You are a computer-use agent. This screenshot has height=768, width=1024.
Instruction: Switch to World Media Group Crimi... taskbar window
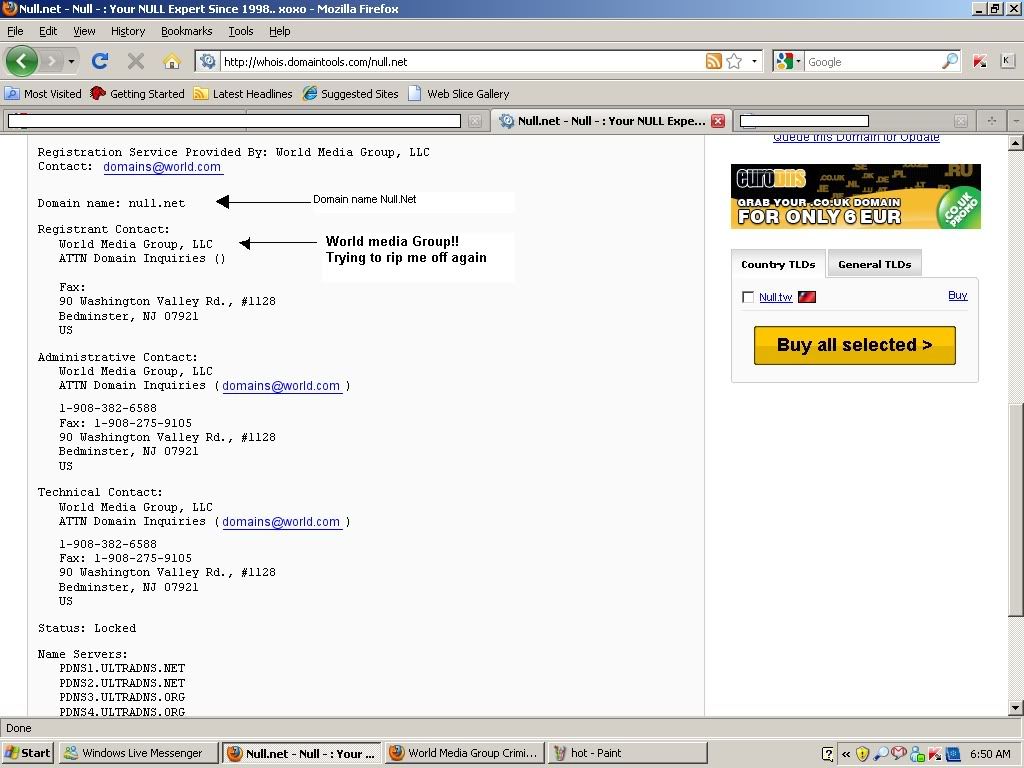pos(464,753)
